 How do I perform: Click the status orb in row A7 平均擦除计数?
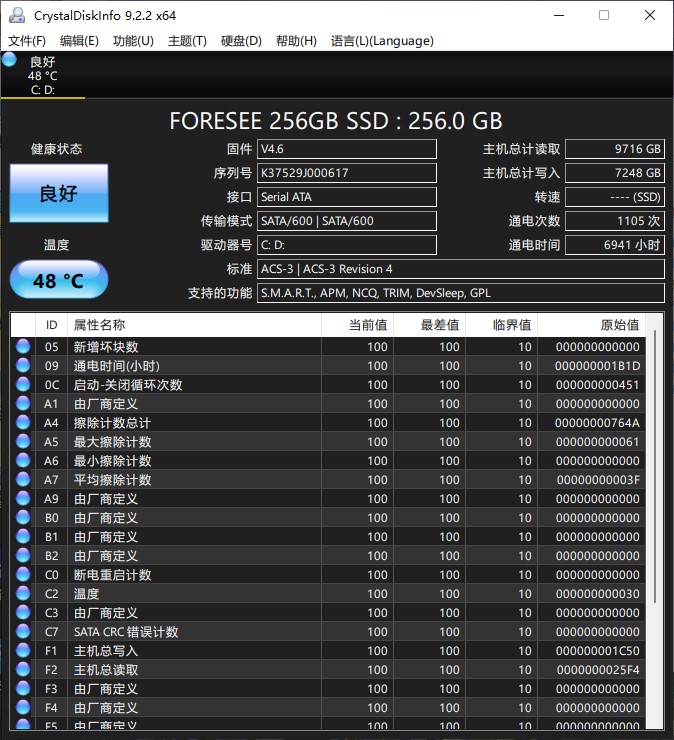23,479
